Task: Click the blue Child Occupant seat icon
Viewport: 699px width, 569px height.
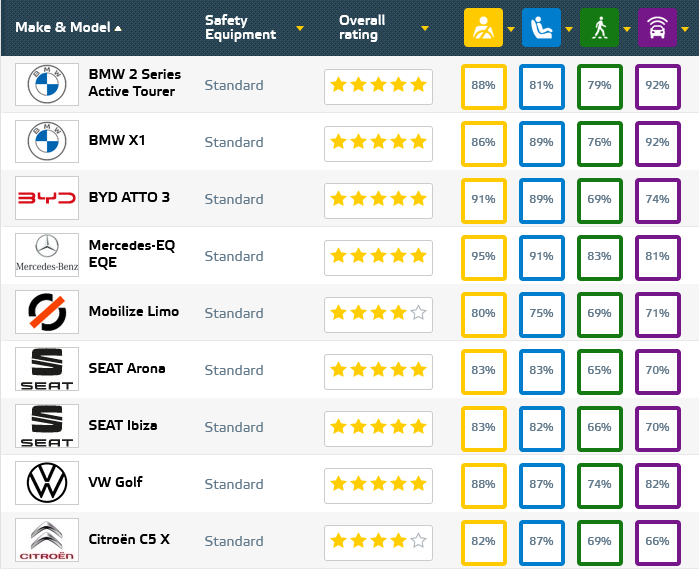Action: (541, 28)
